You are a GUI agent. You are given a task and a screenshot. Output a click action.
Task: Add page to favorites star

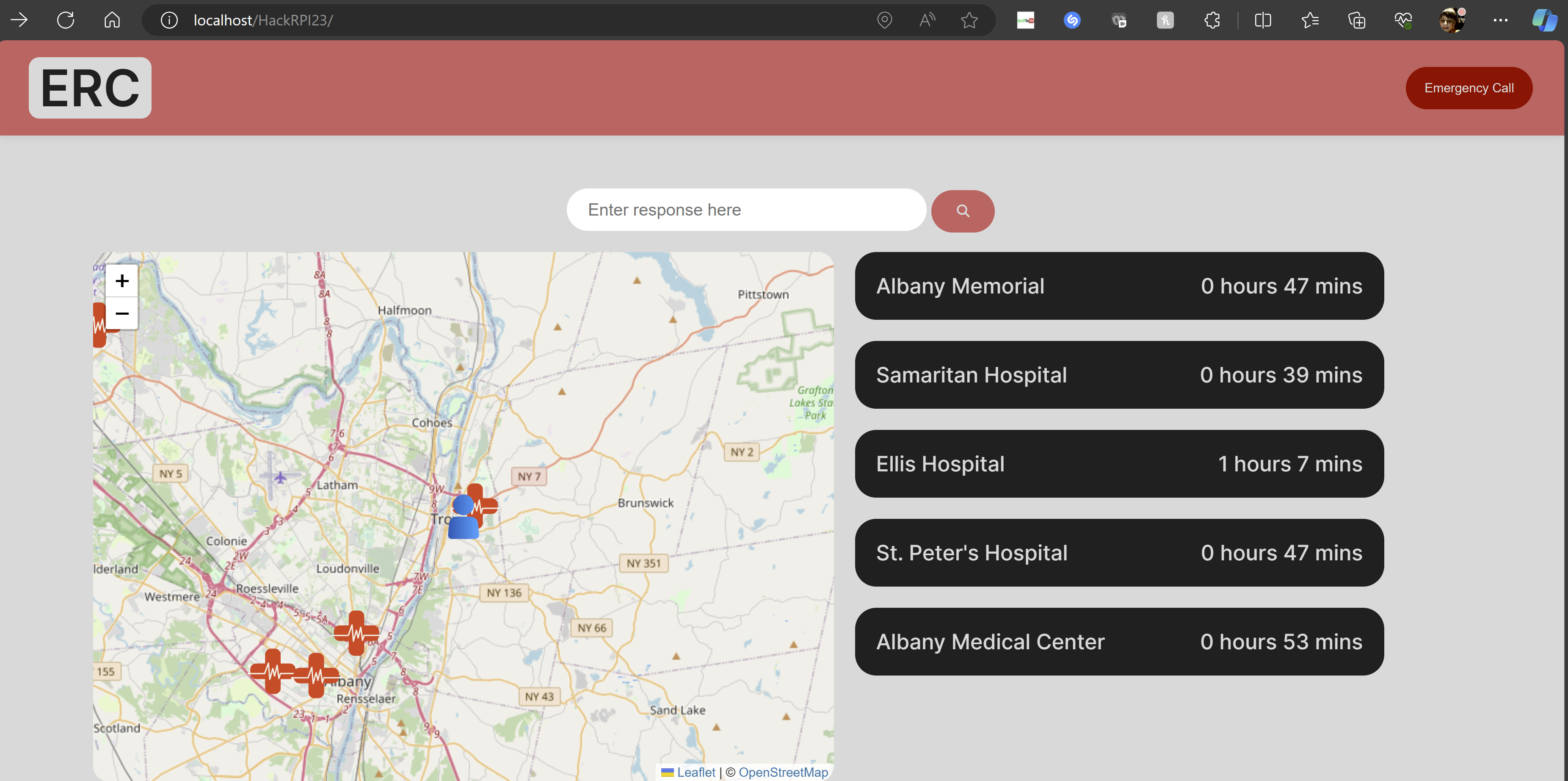point(969,20)
